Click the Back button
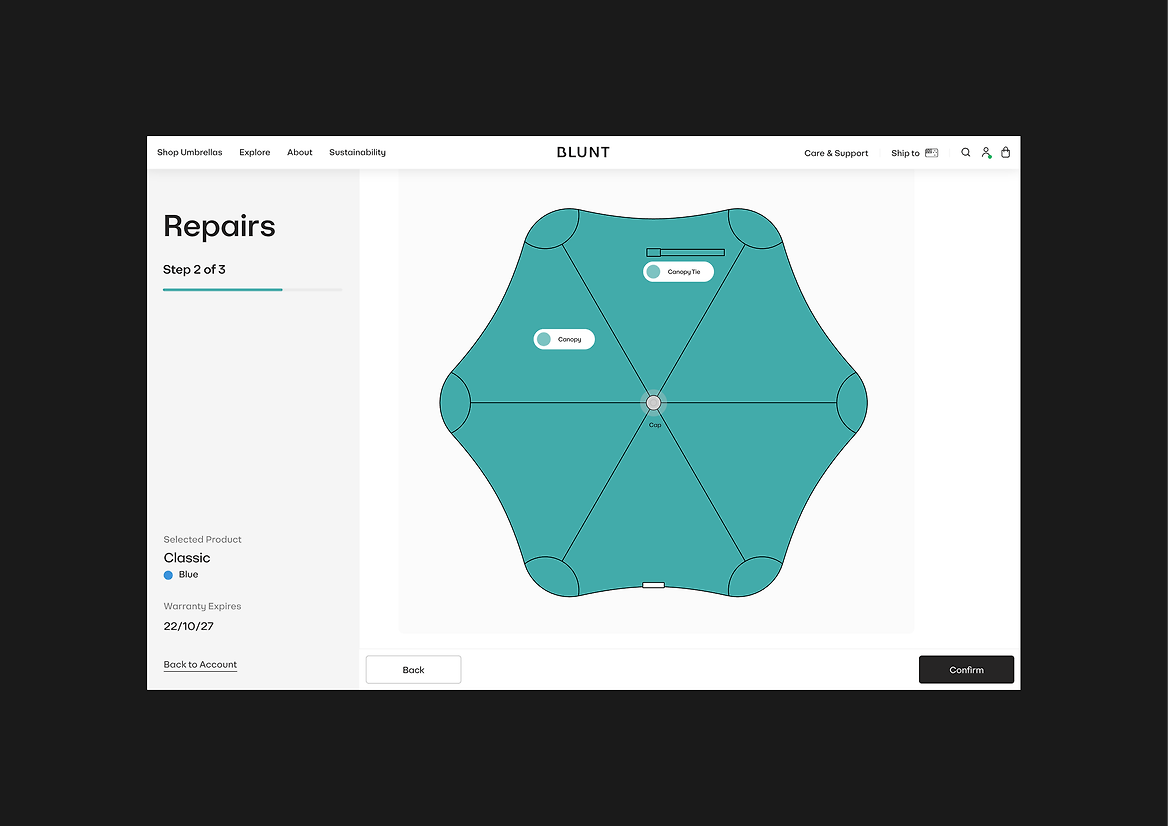The height and width of the screenshot is (826, 1168). click(413, 670)
